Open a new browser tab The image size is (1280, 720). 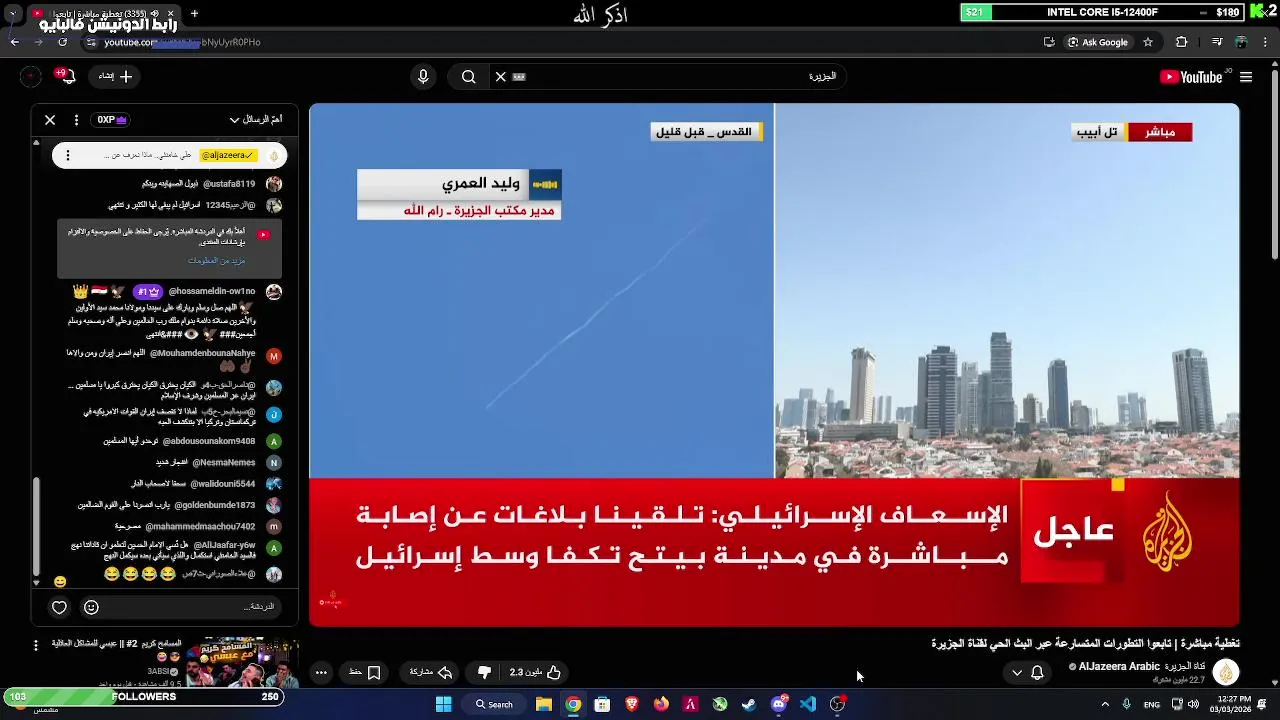[x=194, y=14]
